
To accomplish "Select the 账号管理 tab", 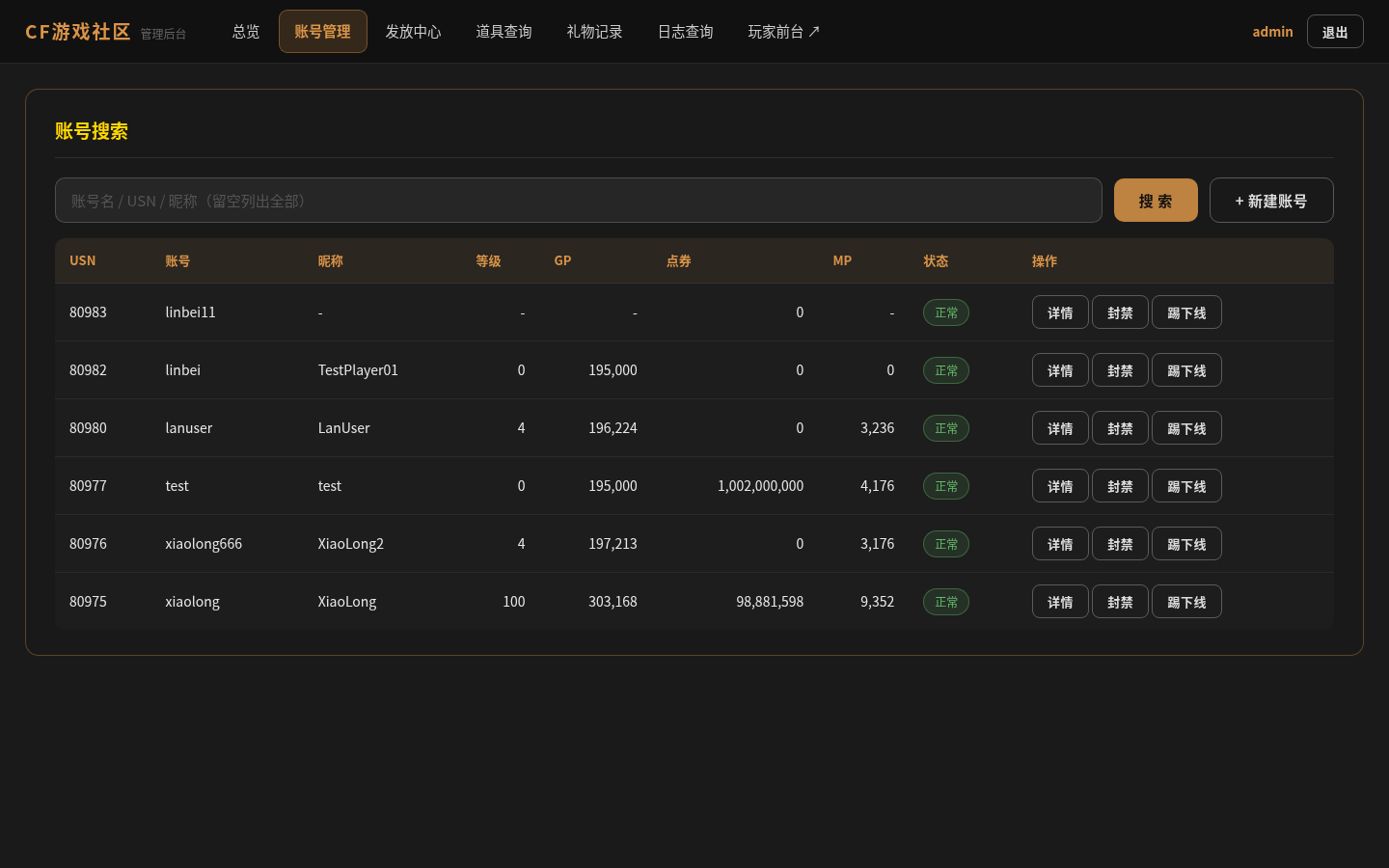I will pos(323,32).
